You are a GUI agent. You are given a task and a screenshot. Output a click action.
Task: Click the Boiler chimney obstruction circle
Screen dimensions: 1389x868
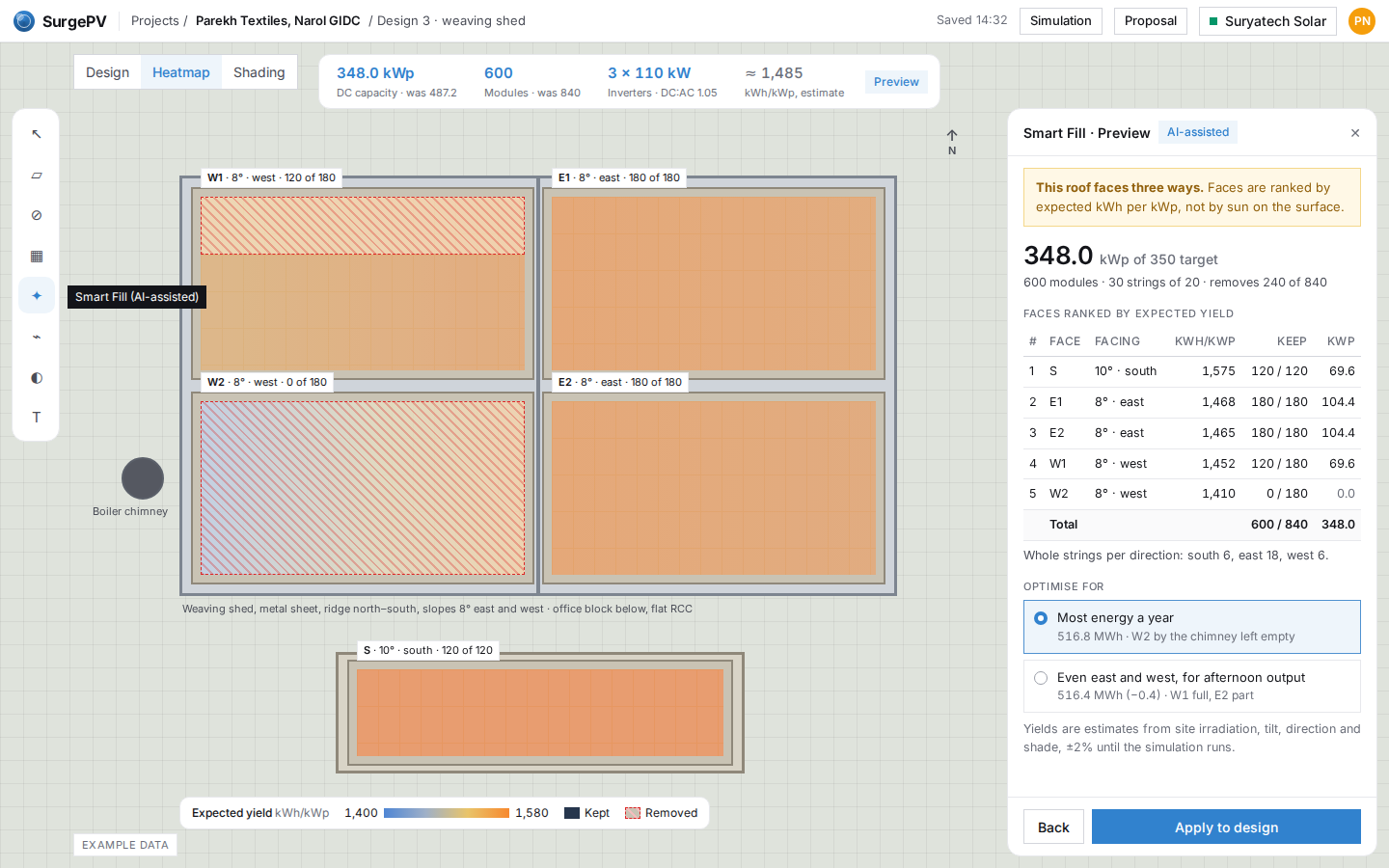pyautogui.click(x=143, y=478)
